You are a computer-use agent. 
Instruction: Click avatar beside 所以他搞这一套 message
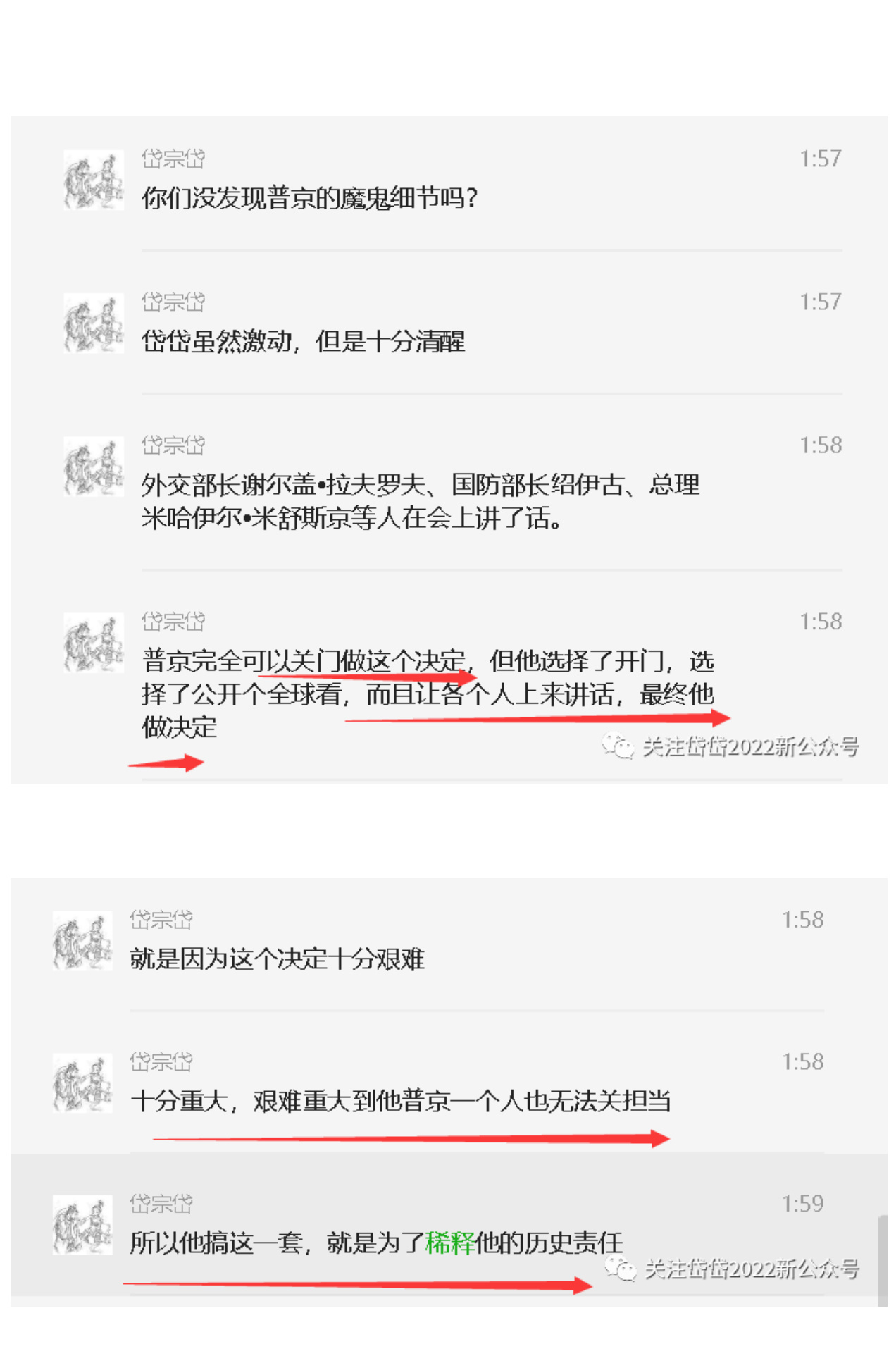tap(82, 1225)
